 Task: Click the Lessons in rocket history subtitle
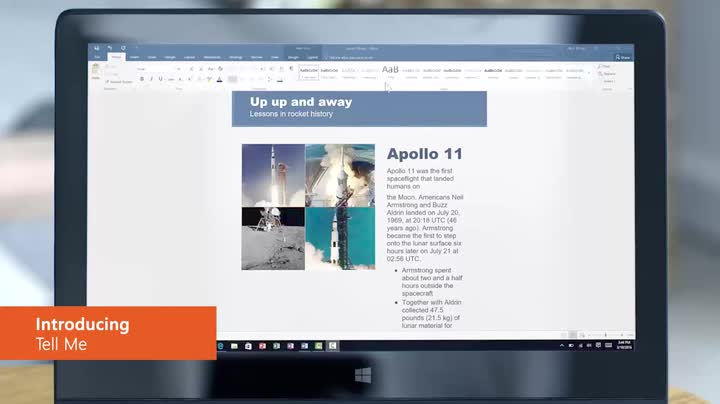point(291,114)
